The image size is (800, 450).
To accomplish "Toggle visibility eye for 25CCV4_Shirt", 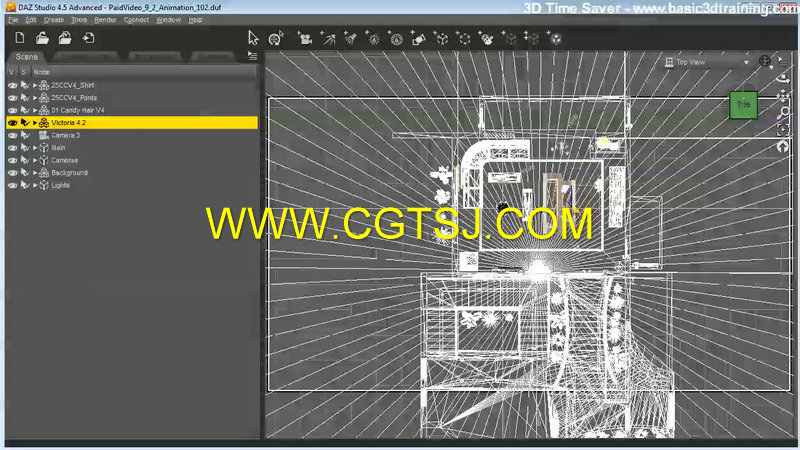I will (13, 85).
